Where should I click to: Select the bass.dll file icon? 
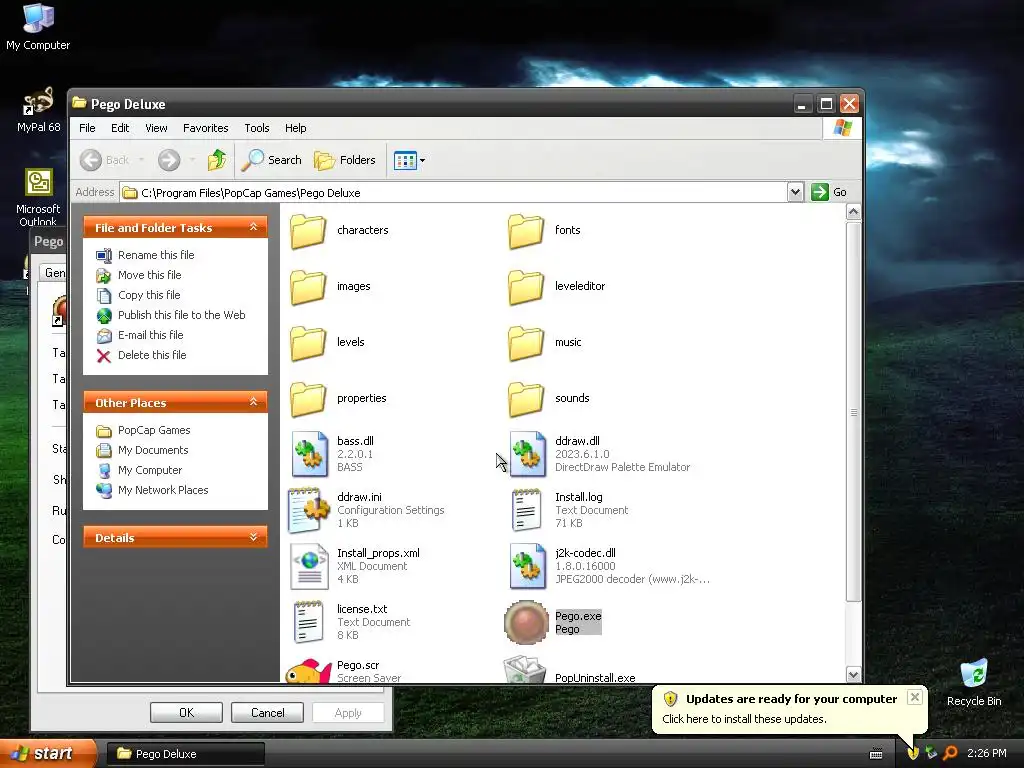(309, 454)
